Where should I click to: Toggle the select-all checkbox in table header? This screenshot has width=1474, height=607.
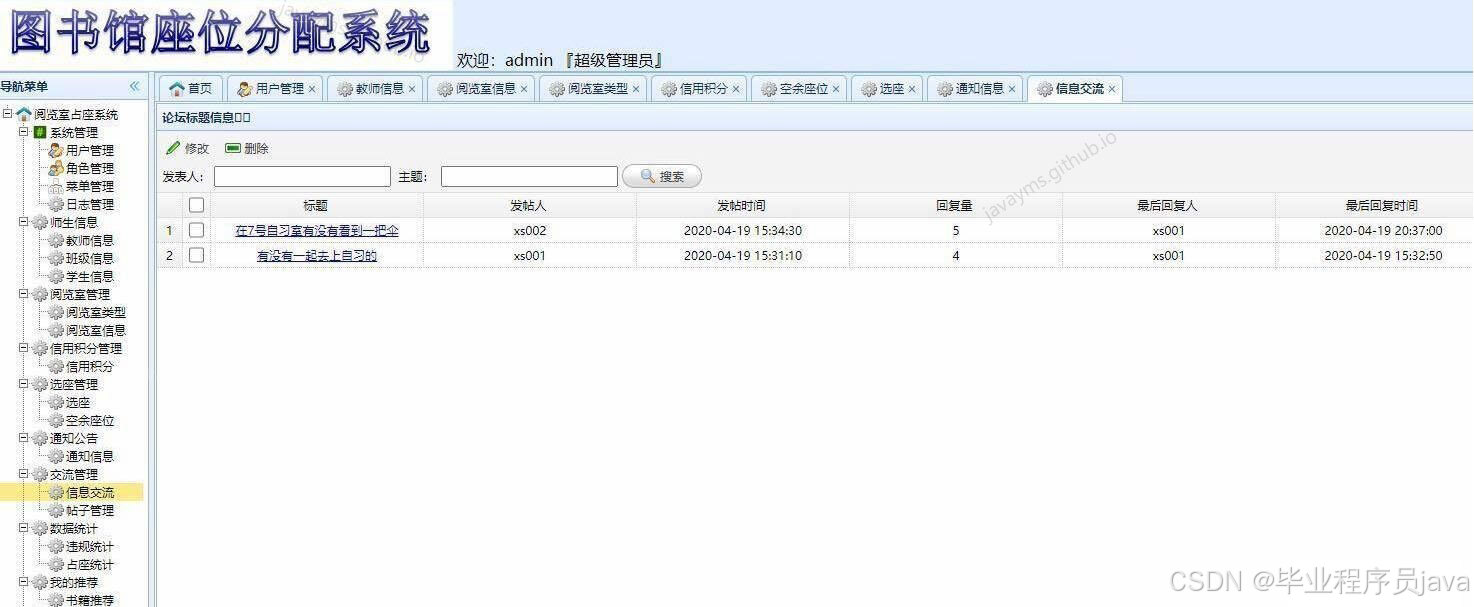196,205
